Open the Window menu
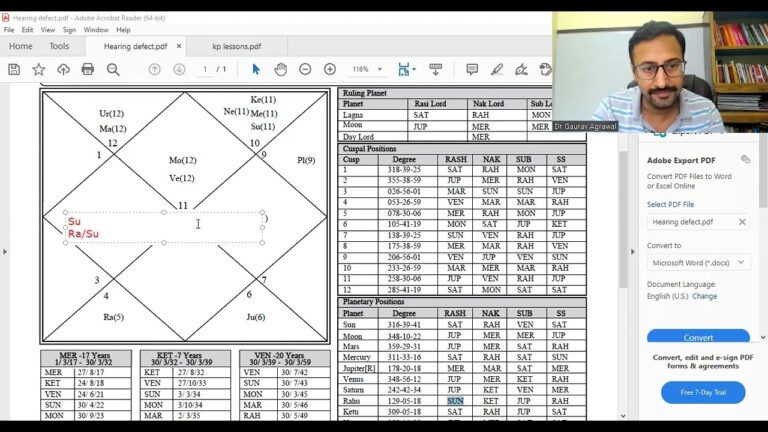 coord(96,30)
